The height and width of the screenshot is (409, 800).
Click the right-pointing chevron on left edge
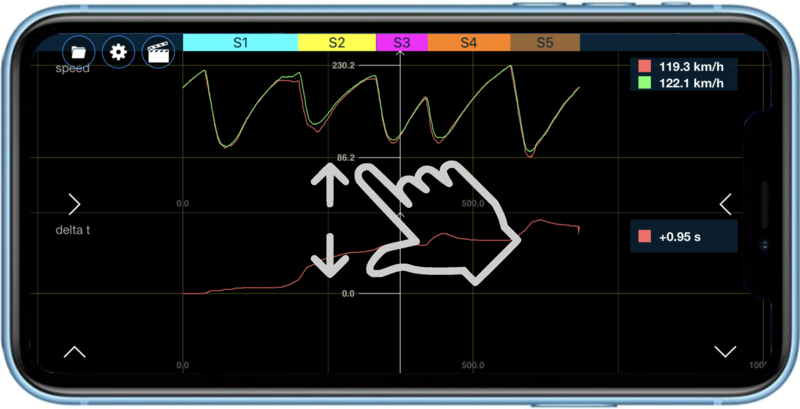[74, 204]
